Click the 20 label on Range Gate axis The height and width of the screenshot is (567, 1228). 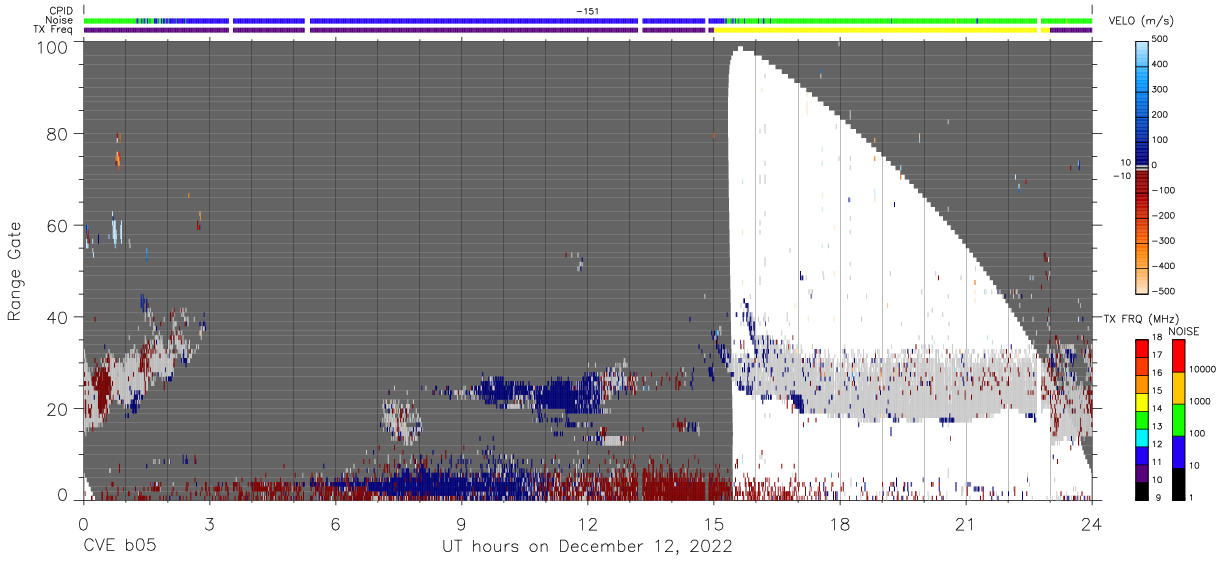point(58,408)
